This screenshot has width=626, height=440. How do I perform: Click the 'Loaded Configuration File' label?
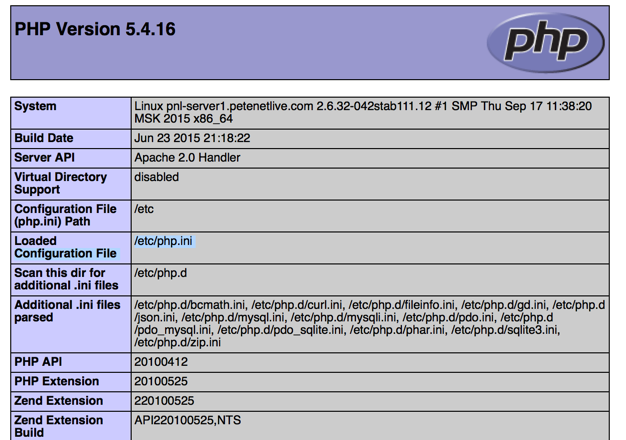pos(65,247)
